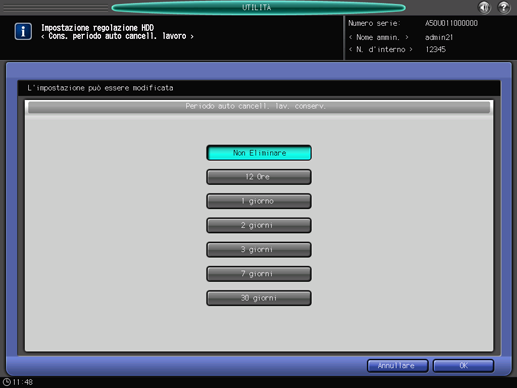Click the admin21 value
The width and height of the screenshot is (517, 388).
[x=439, y=37]
